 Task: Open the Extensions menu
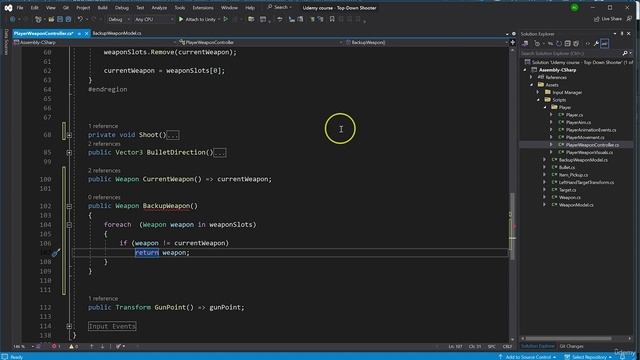pos(202,8)
